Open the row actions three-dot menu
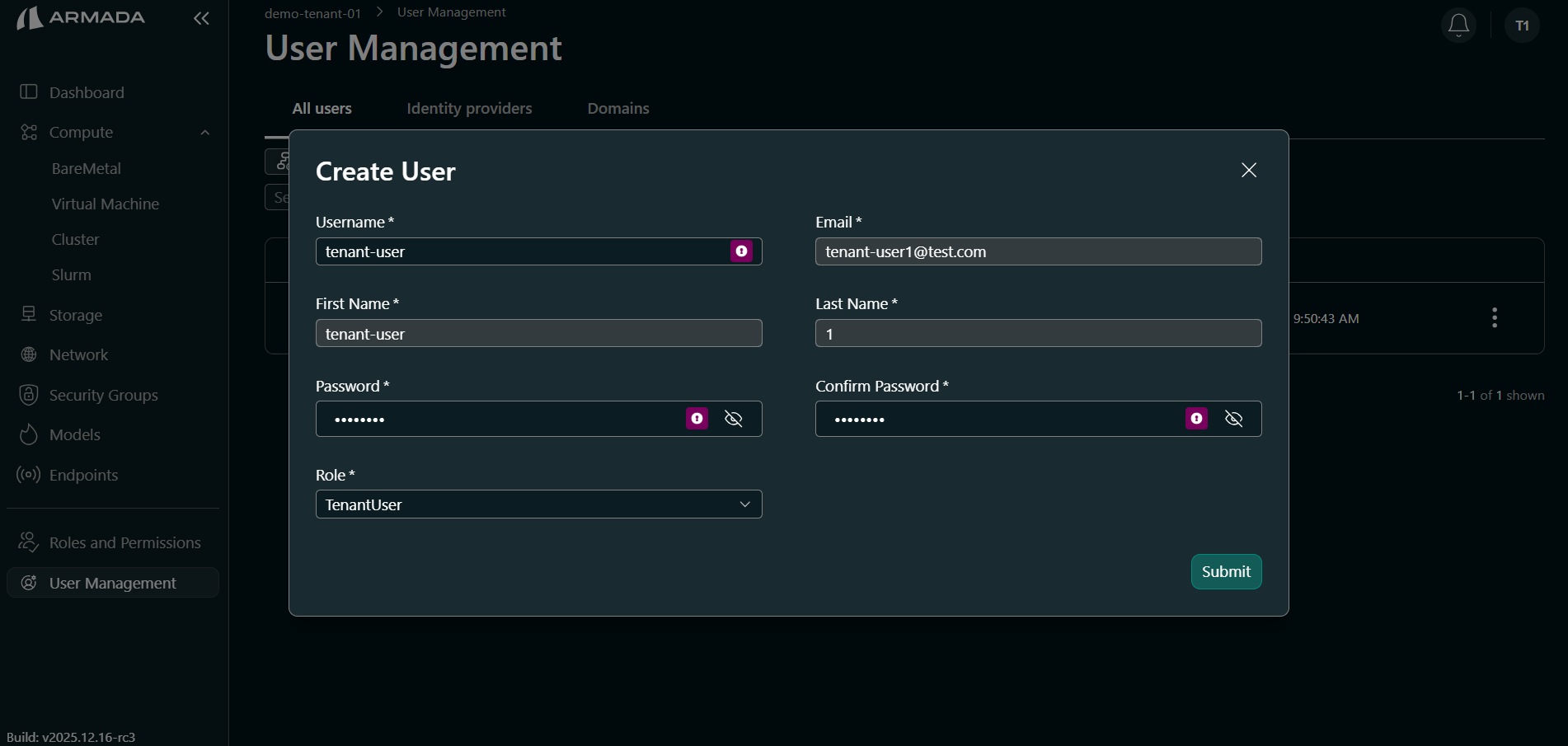1568x746 pixels. pos(1494,318)
